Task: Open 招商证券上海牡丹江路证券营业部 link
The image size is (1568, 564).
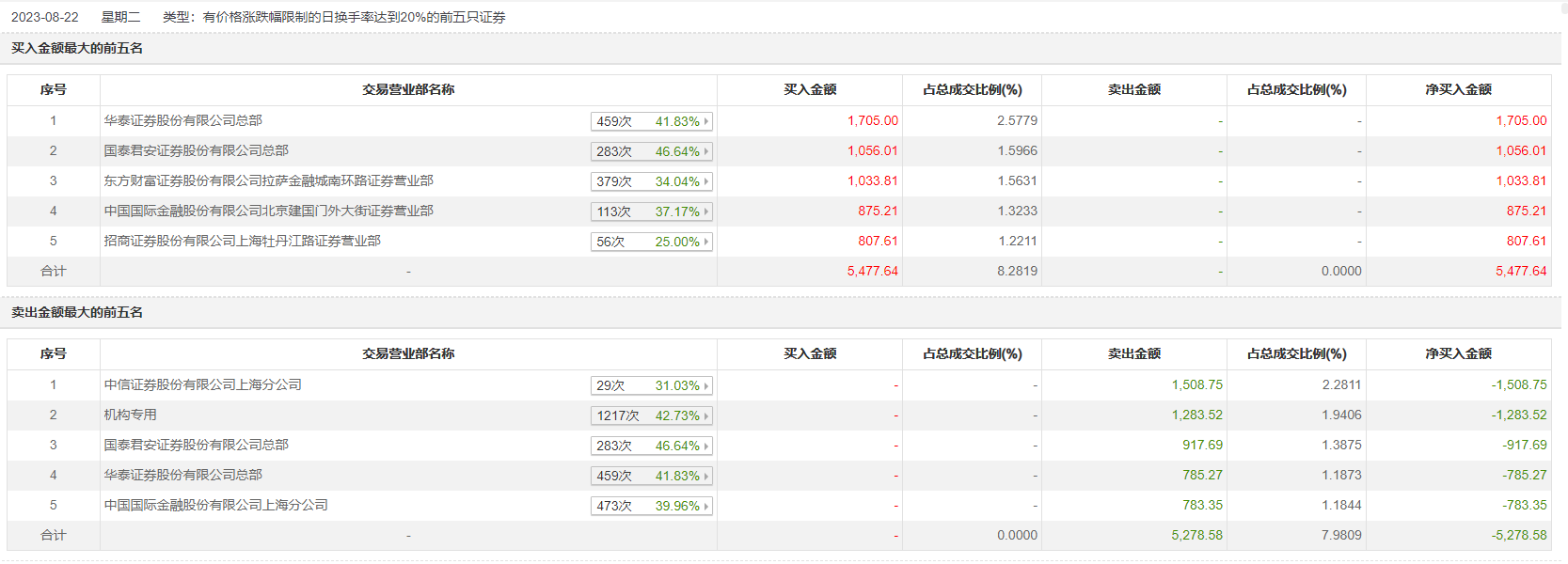Action: [x=242, y=241]
